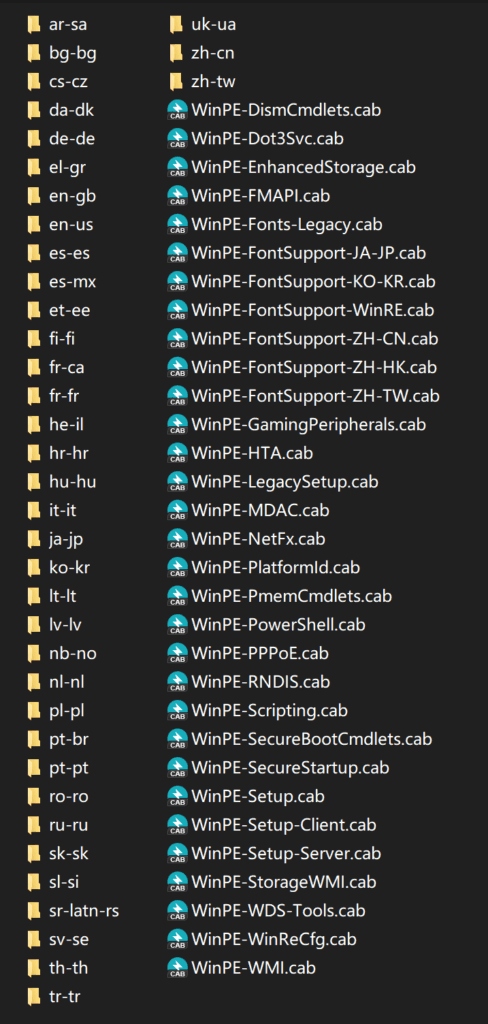The image size is (488, 1024).
Task: Click the ko-kr folder name
Action: coord(69,568)
